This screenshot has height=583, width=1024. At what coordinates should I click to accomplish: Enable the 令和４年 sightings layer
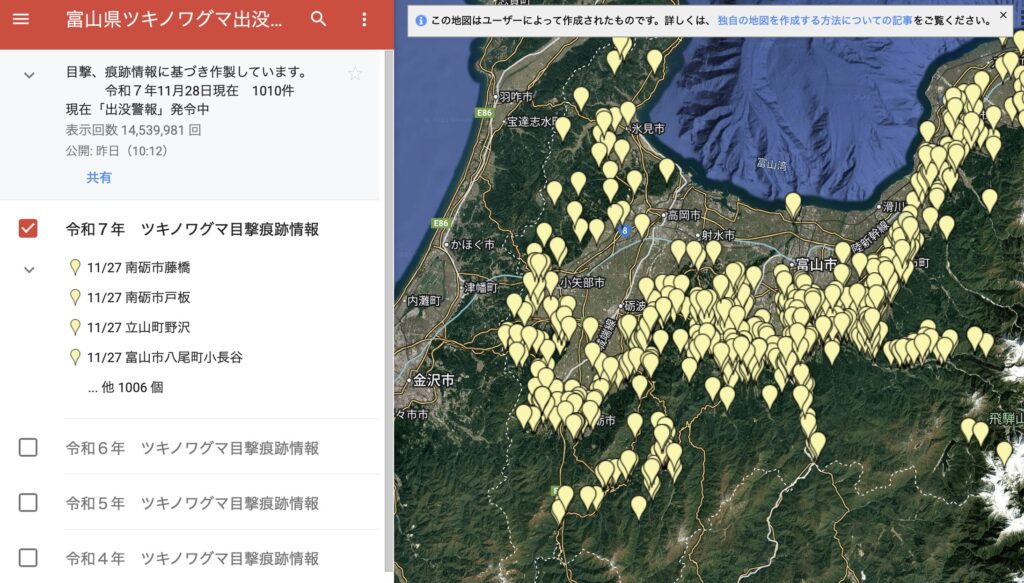coord(28,558)
